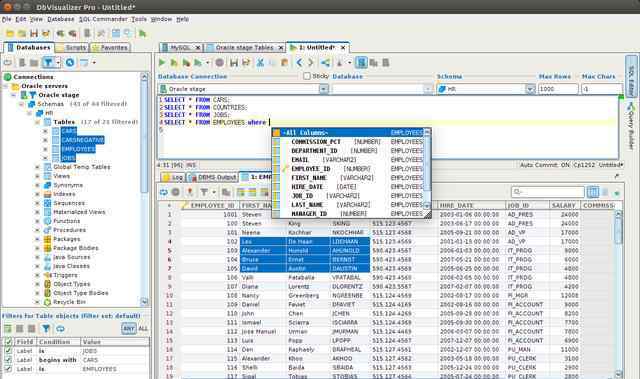
Task: Go to the next SQL with the right chevron
Action: 311,62
